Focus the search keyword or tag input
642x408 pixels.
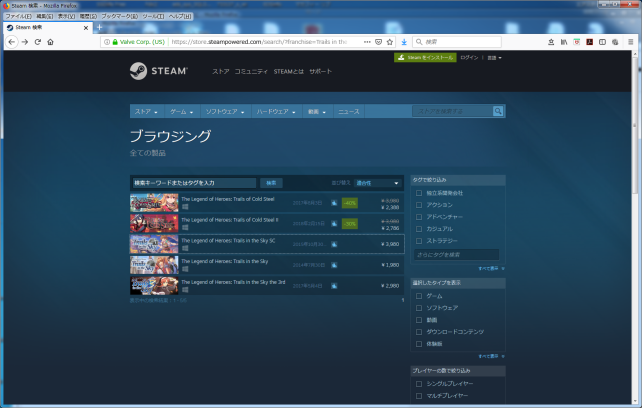point(194,183)
